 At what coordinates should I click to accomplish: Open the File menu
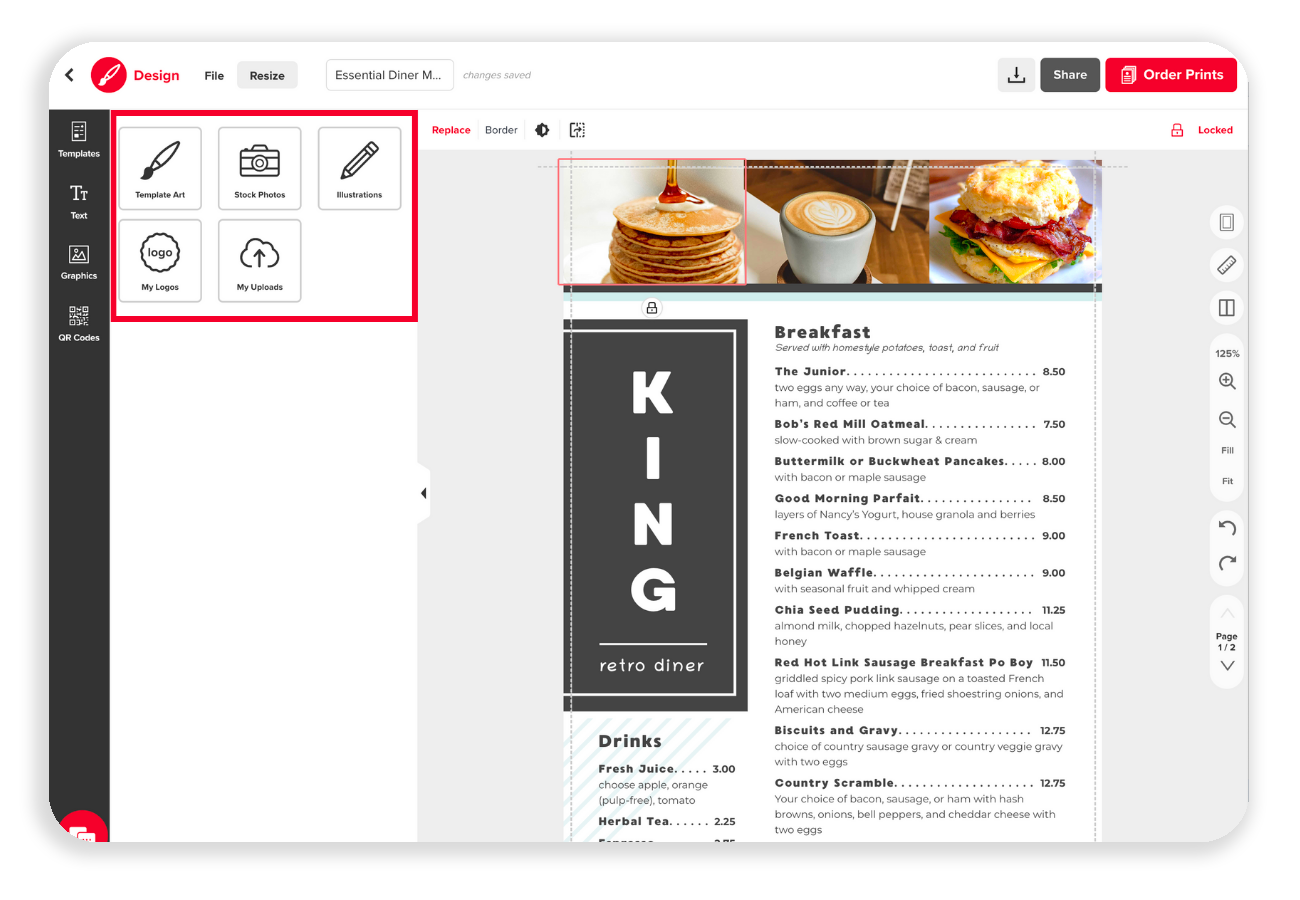(x=214, y=76)
